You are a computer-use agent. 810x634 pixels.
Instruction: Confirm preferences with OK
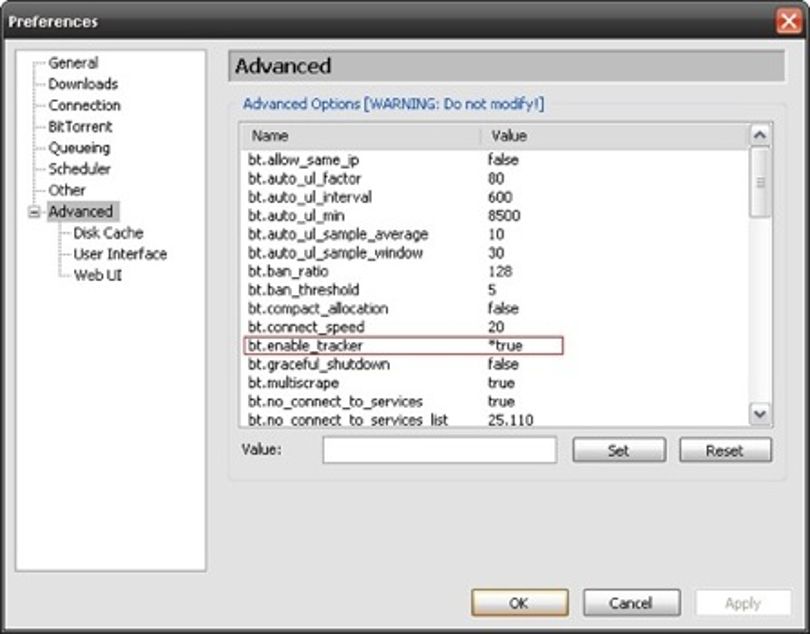[520, 603]
